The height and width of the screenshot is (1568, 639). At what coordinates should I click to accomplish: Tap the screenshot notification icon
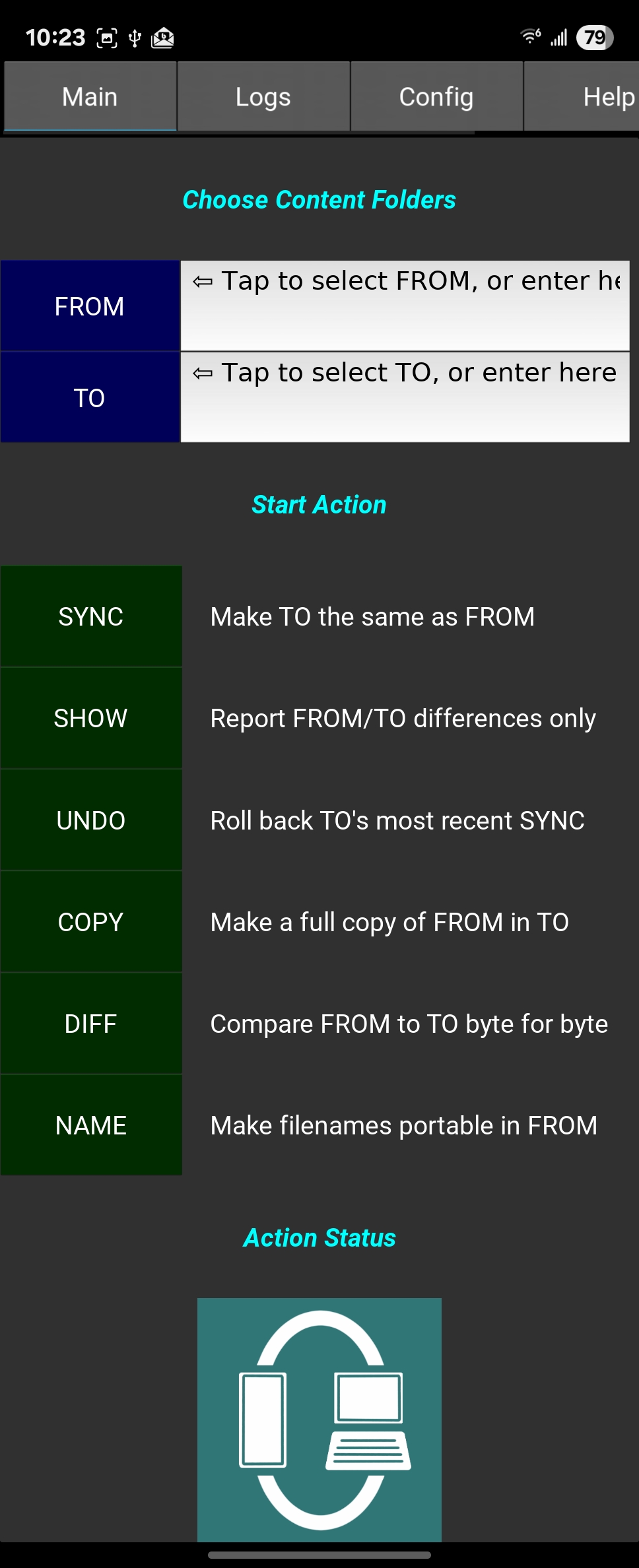point(107,38)
